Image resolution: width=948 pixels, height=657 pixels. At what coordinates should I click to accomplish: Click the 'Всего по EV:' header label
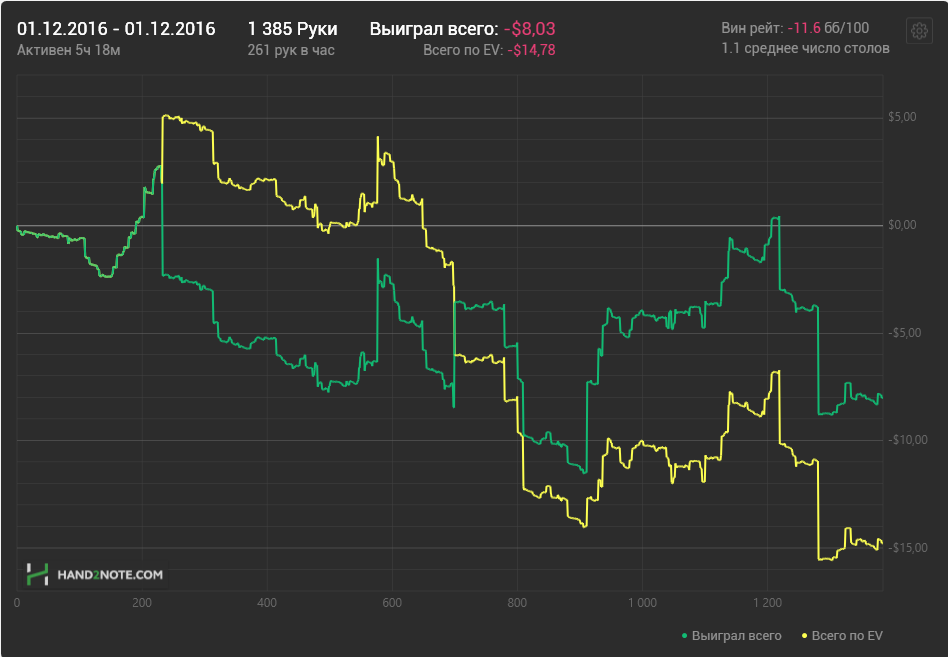click(x=463, y=50)
